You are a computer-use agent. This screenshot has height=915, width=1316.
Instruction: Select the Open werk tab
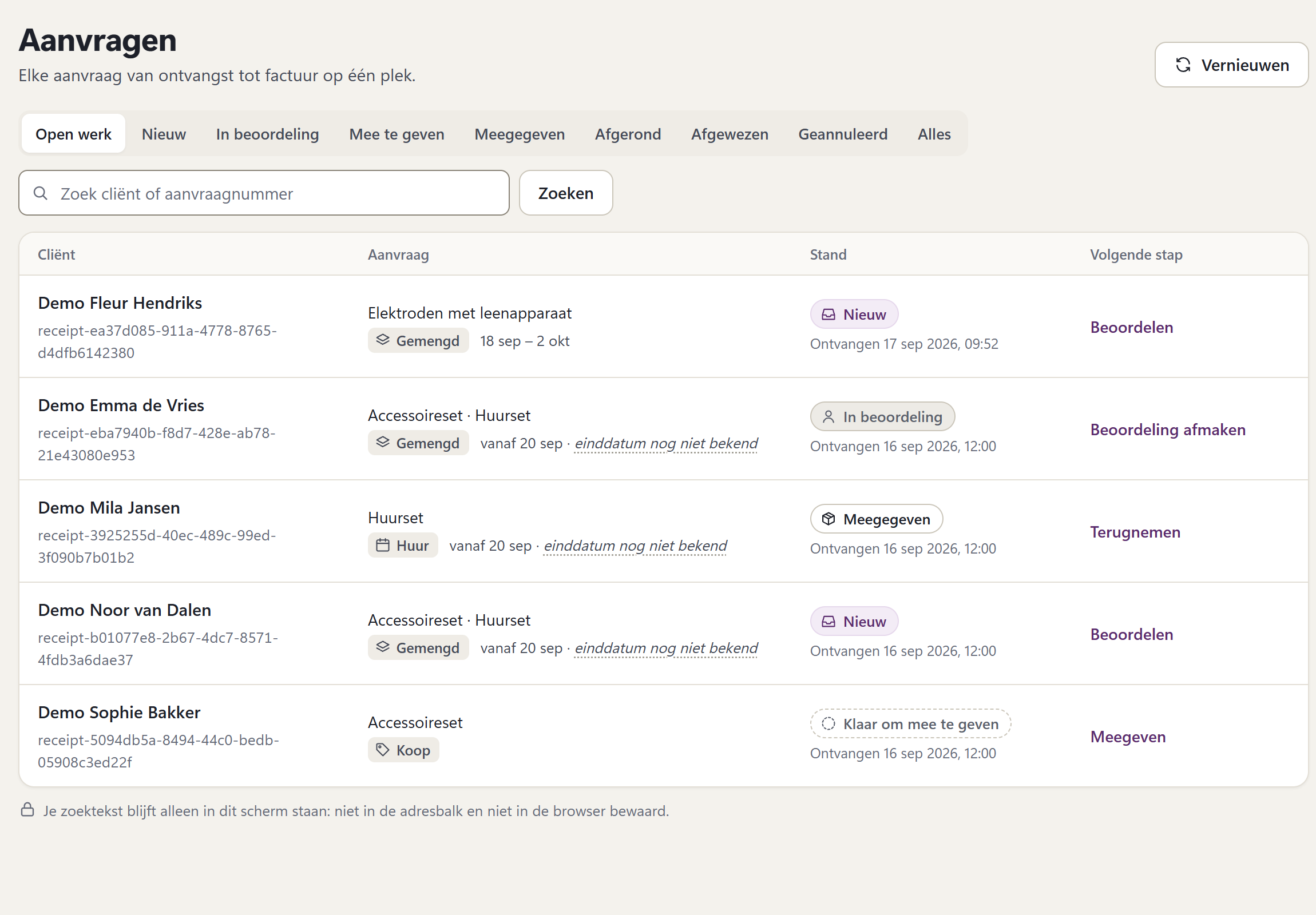click(73, 133)
